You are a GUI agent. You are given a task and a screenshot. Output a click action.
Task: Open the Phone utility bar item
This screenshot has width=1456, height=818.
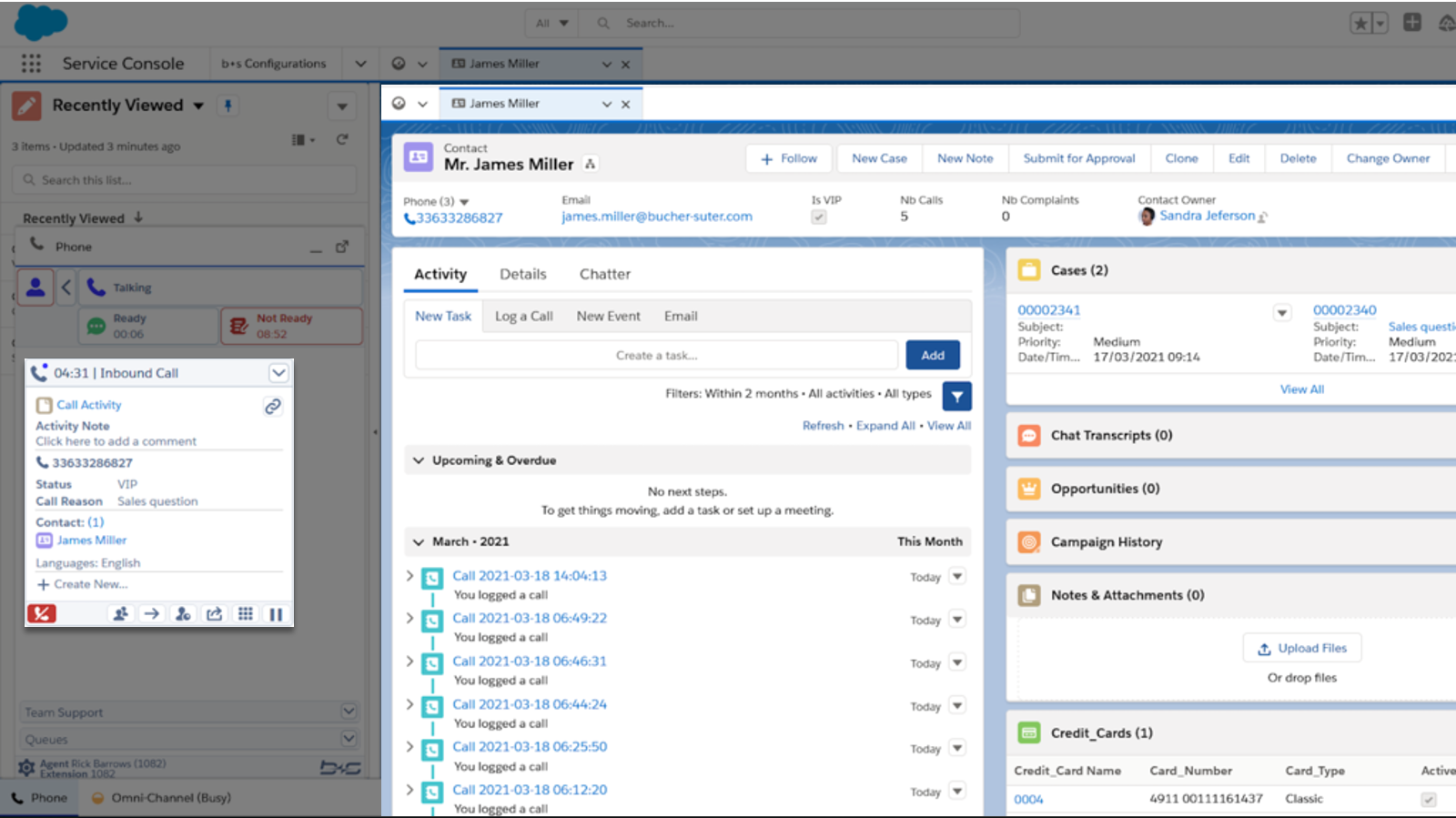tap(40, 798)
